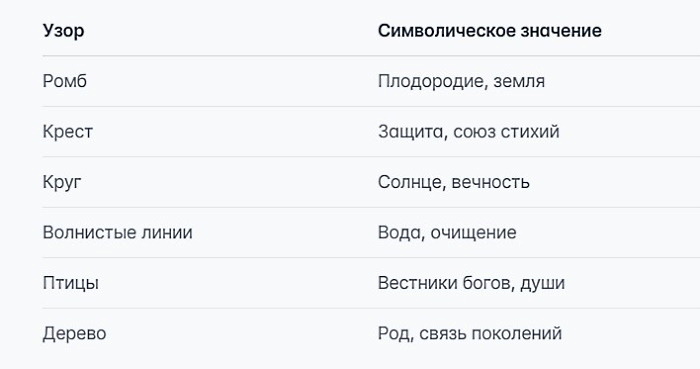The height and width of the screenshot is (369, 700).
Task: Click the word "земля" in the first row
Action: pyautogui.click(x=519, y=82)
